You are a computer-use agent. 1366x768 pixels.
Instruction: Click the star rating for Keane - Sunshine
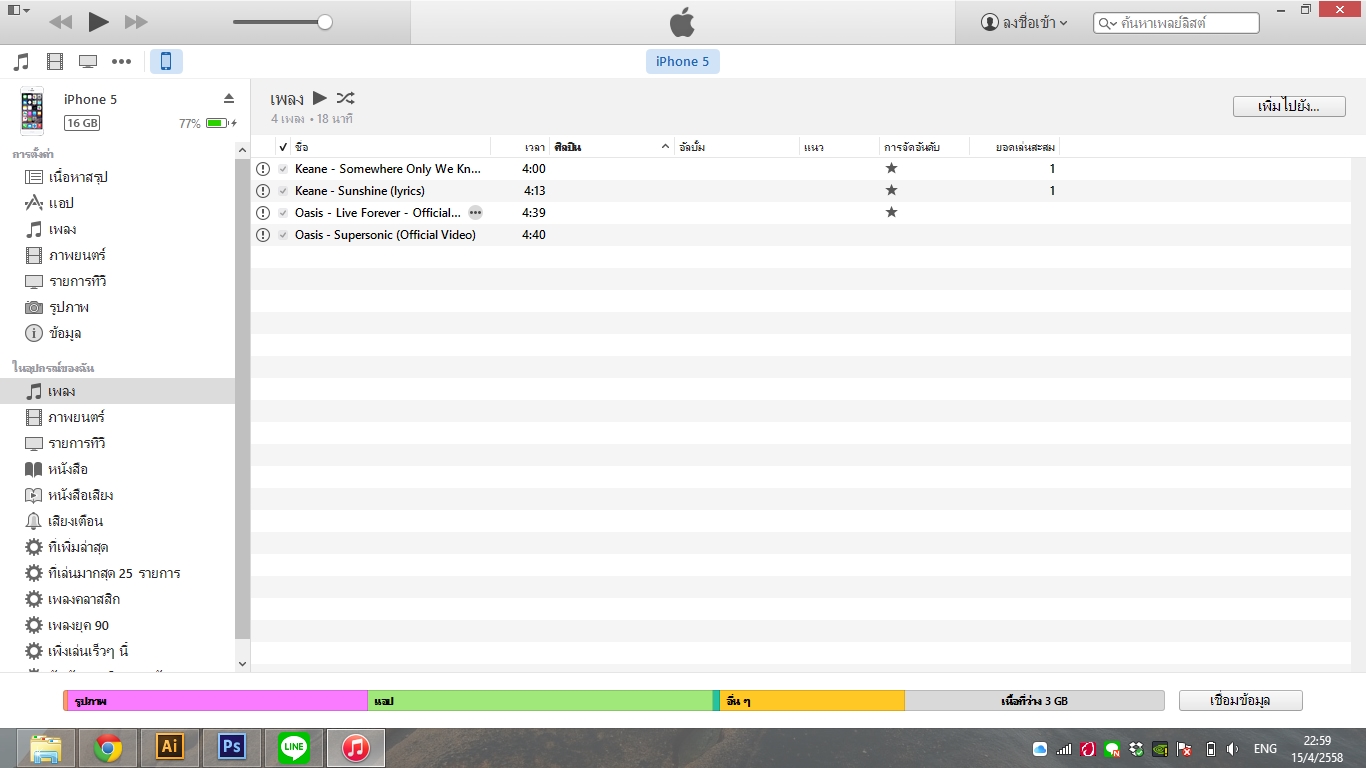(x=892, y=191)
